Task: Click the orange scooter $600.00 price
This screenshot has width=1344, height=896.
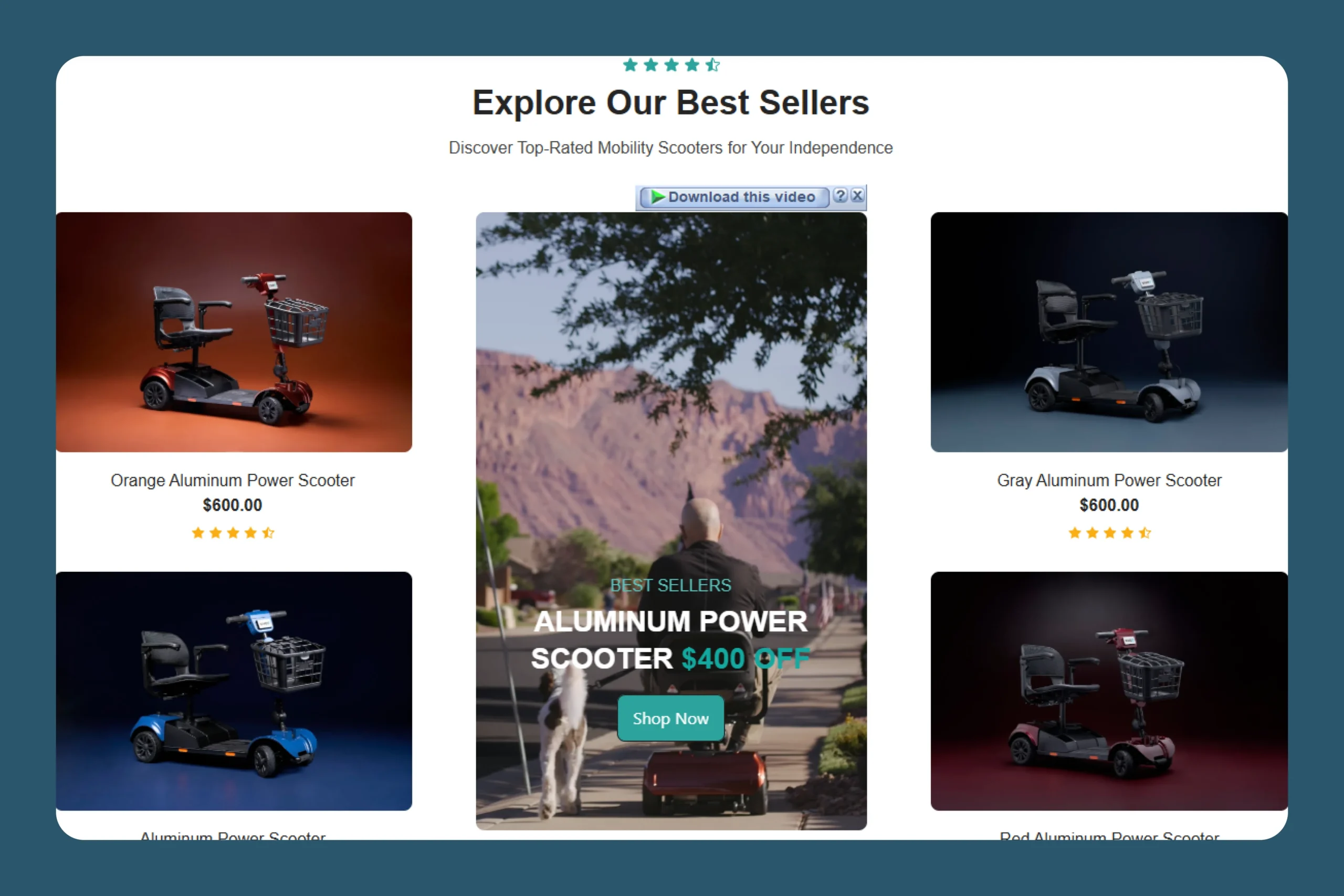Action: 233,505
